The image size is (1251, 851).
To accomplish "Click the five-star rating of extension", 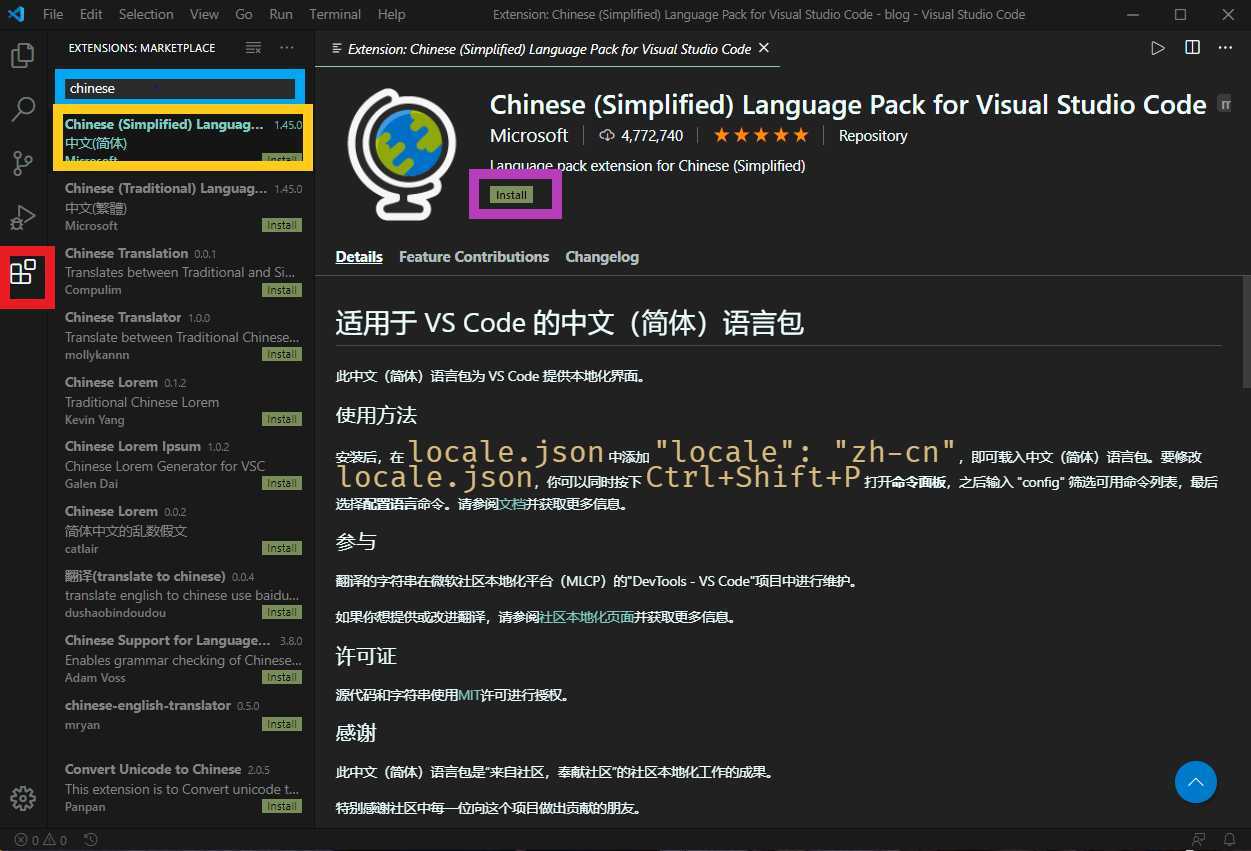I will pyautogui.click(x=761, y=135).
